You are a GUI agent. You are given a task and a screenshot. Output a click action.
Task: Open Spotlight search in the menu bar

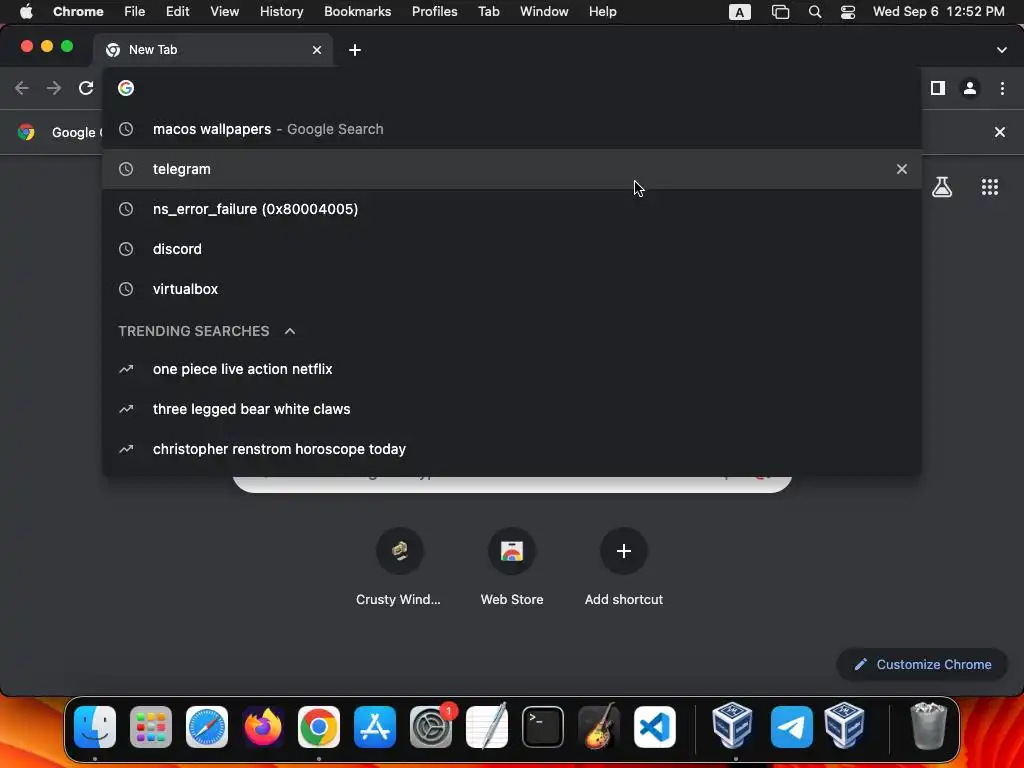click(814, 12)
